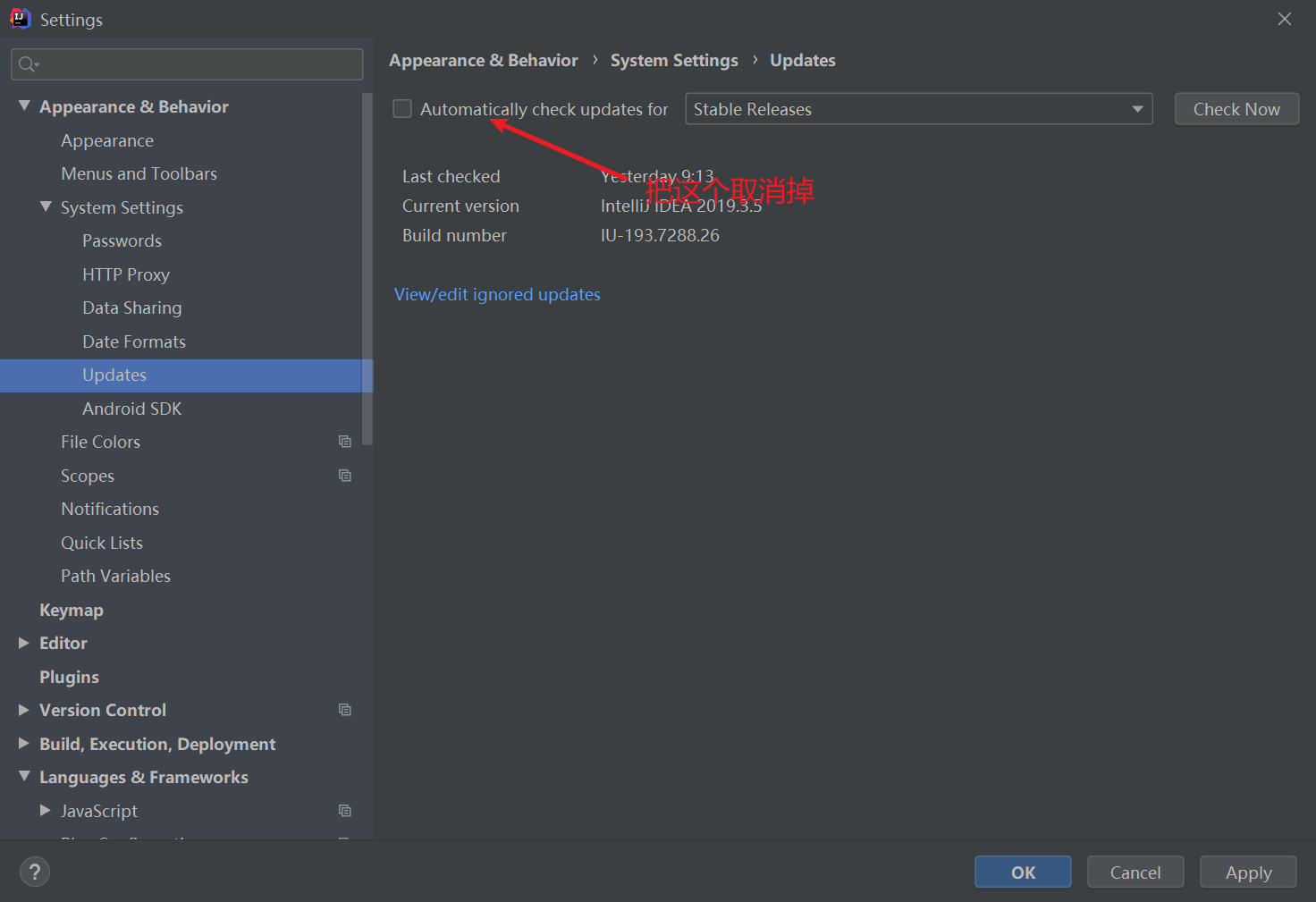Click the project-level icon beside Scopes

click(345, 476)
